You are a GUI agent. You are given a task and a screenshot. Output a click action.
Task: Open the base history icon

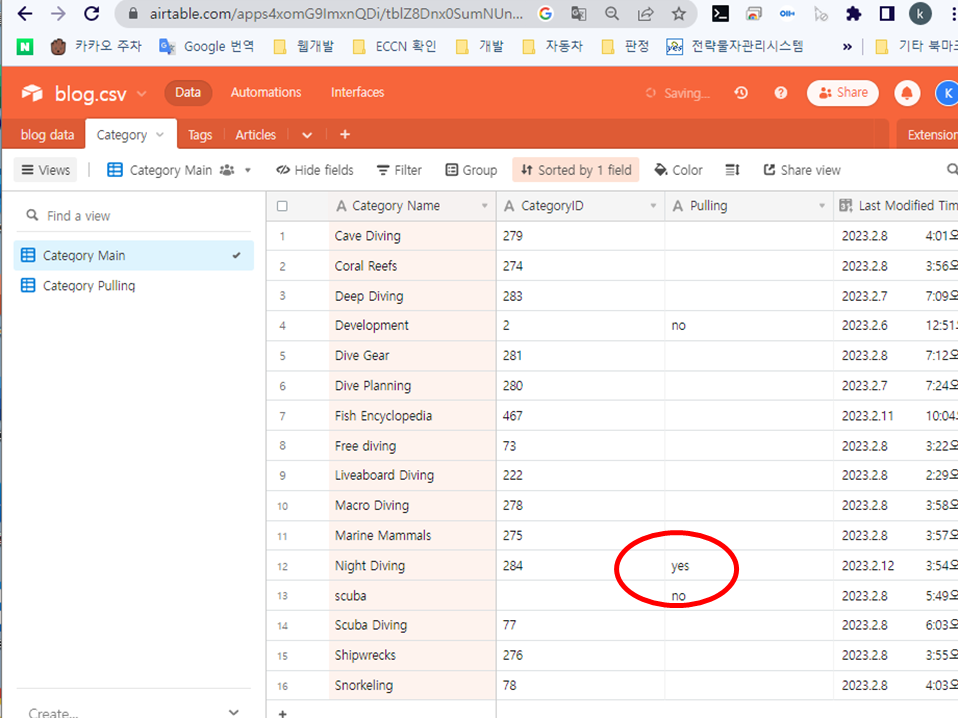pos(741,93)
